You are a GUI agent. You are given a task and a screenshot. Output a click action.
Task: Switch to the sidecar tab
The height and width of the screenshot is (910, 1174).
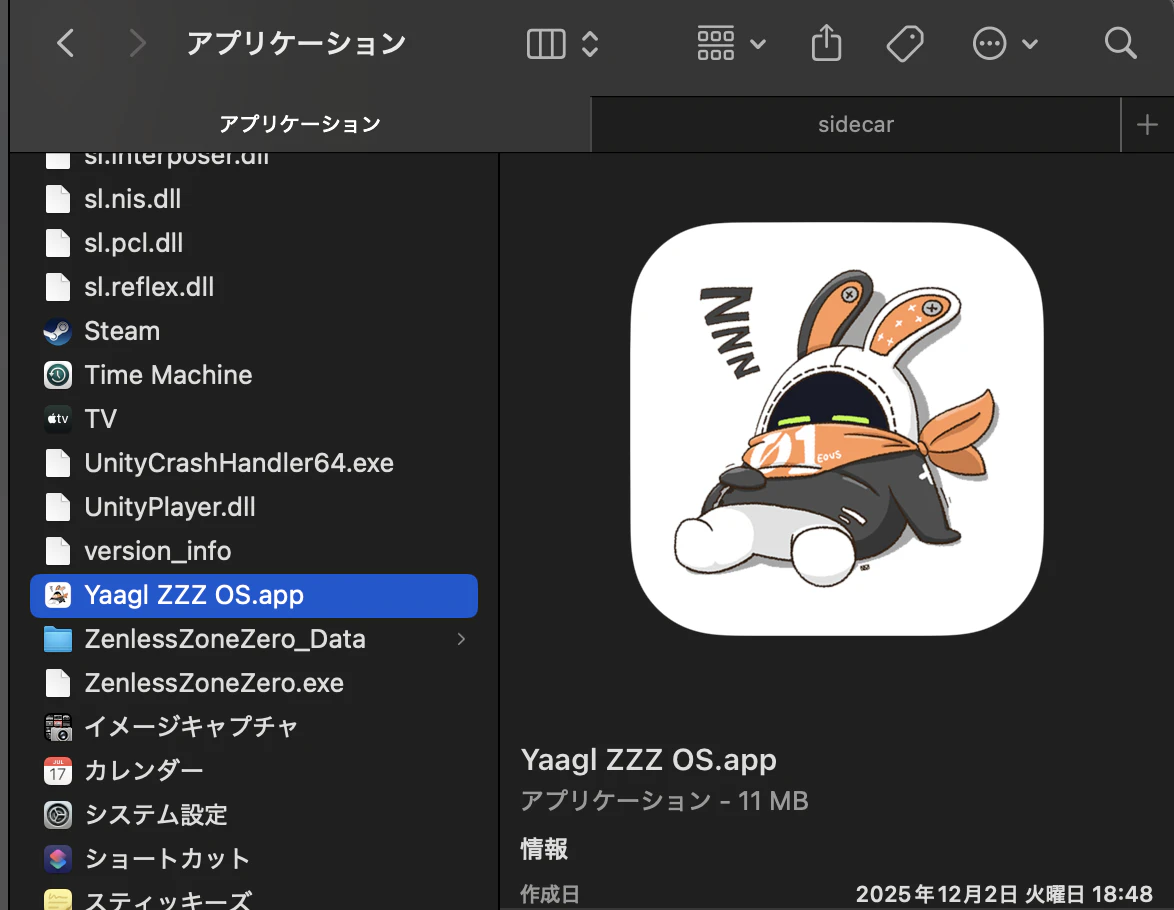click(855, 125)
